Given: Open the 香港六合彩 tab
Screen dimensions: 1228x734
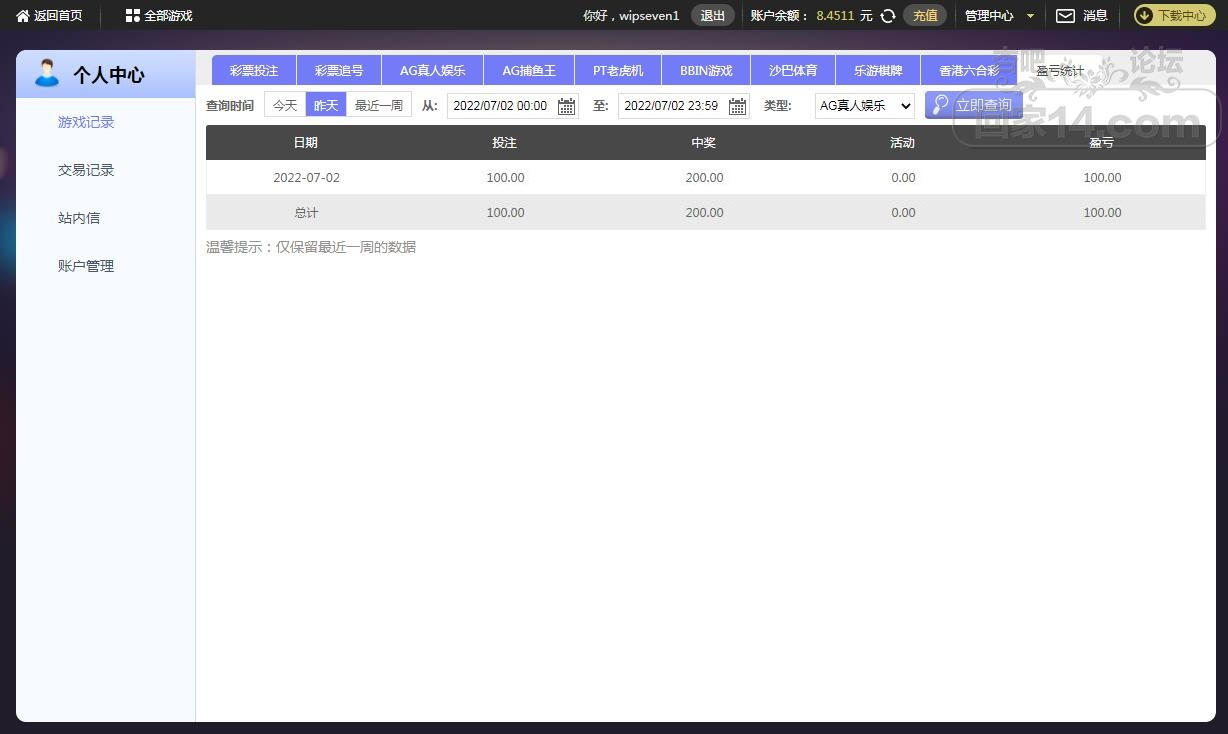Looking at the screenshot, I should [968, 71].
